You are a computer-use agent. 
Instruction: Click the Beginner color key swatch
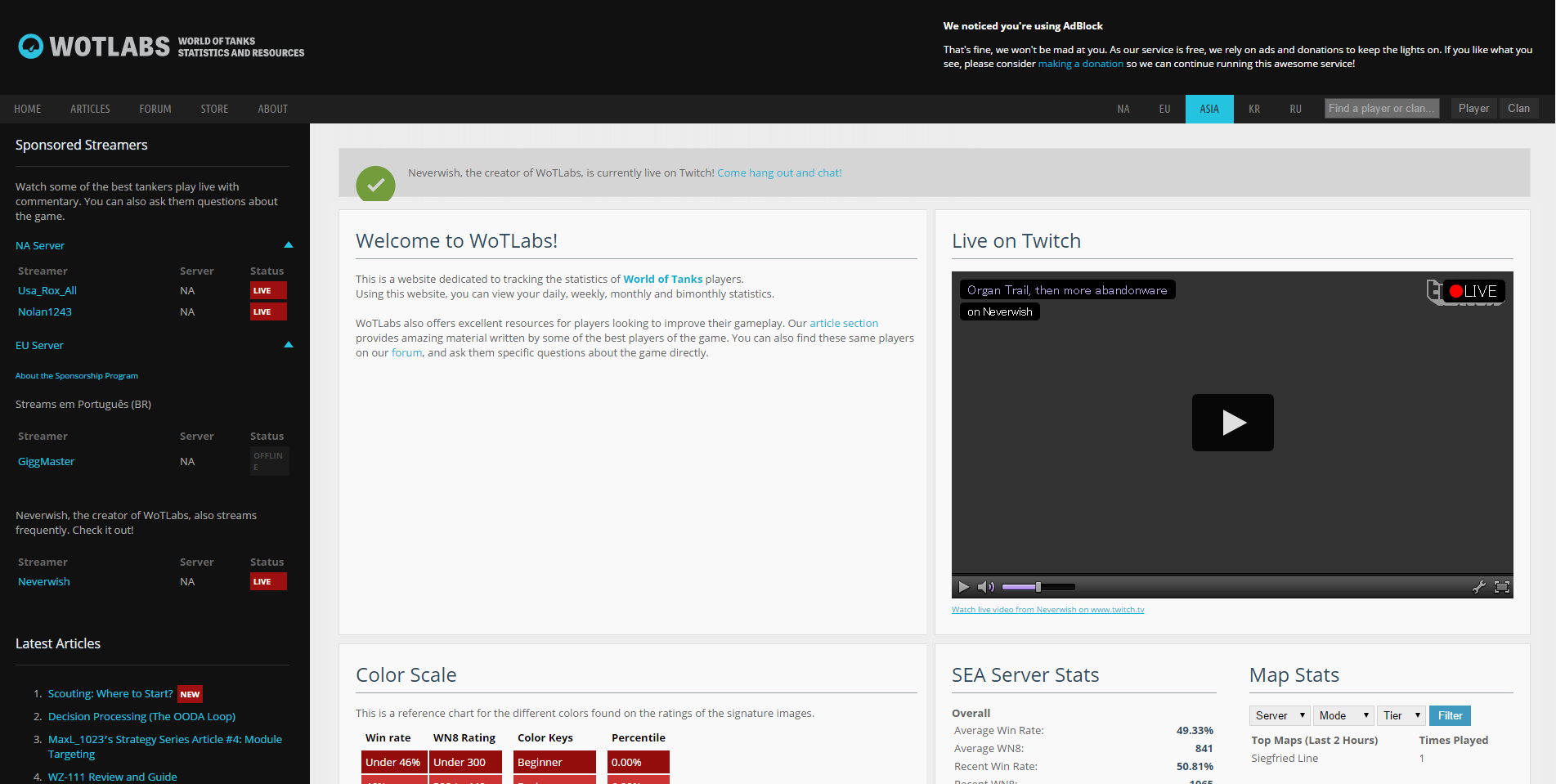(554, 762)
